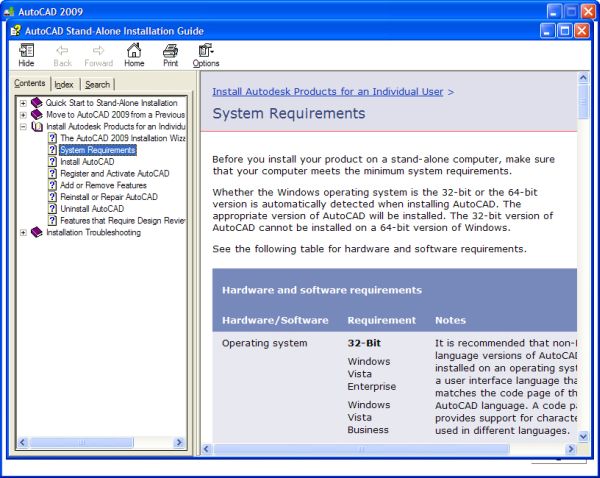
Task: Click topic icon beside Features that Require Design Review
Action: click(52, 220)
